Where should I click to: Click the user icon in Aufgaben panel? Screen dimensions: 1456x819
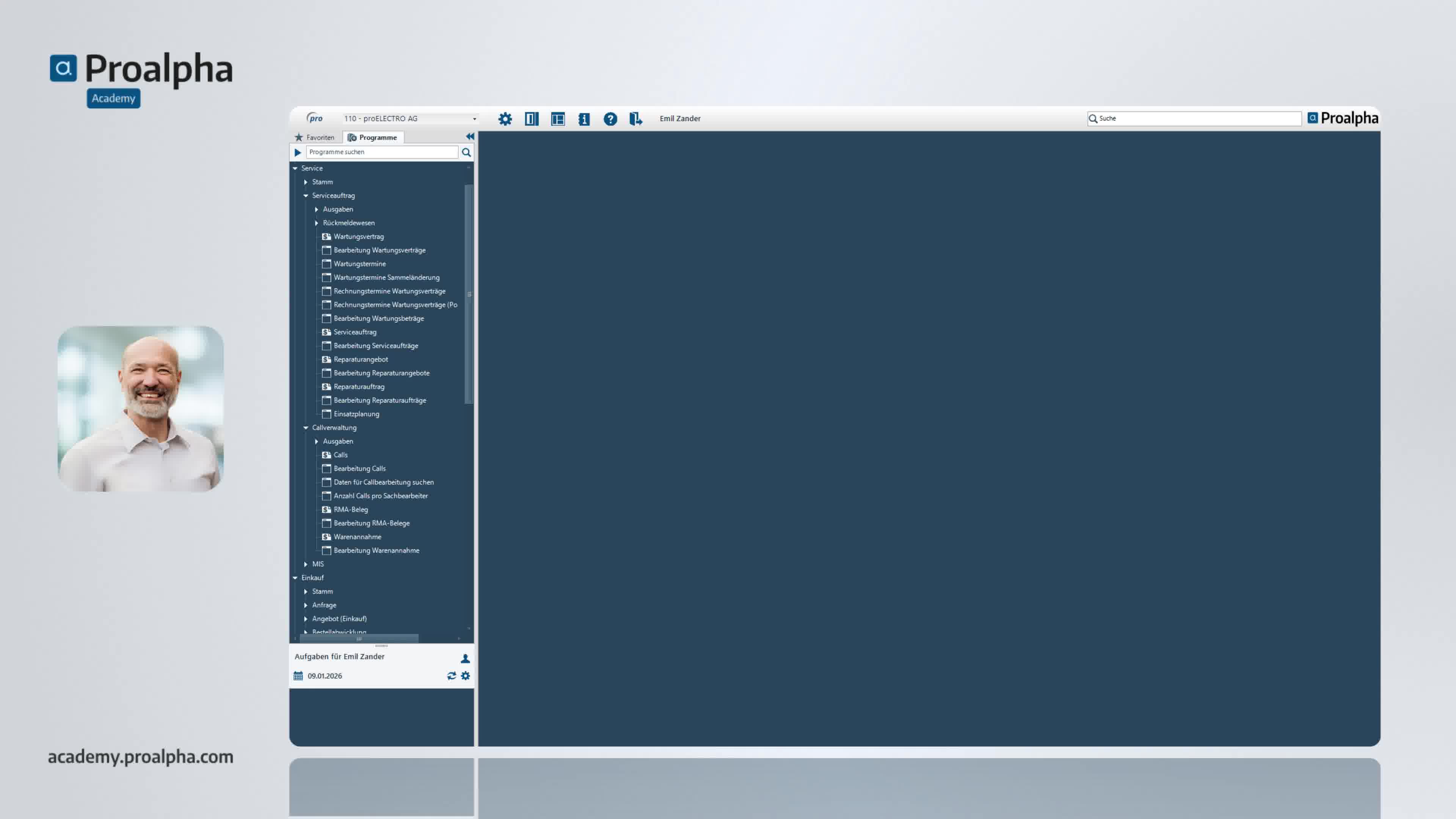coord(465,659)
